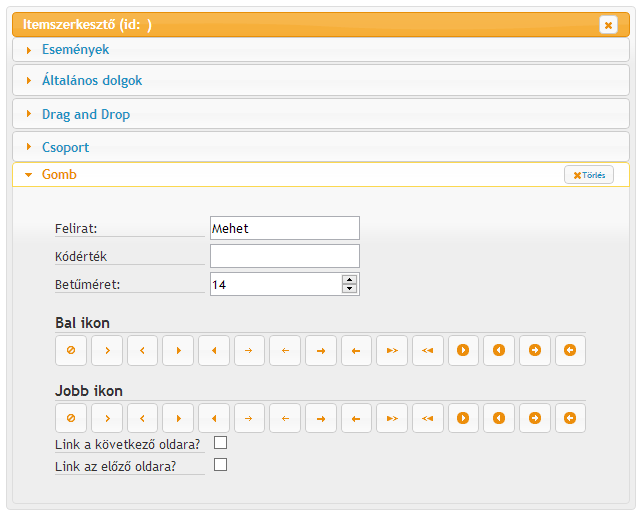
Task: Pick the circled left triangle in Jobb ikon
Action: pos(499,418)
